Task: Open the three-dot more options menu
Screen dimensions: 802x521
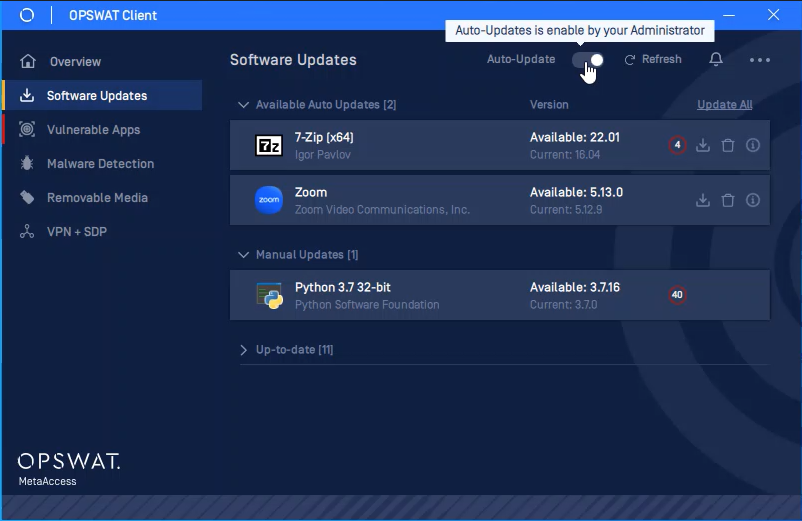Action: (760, 60)
